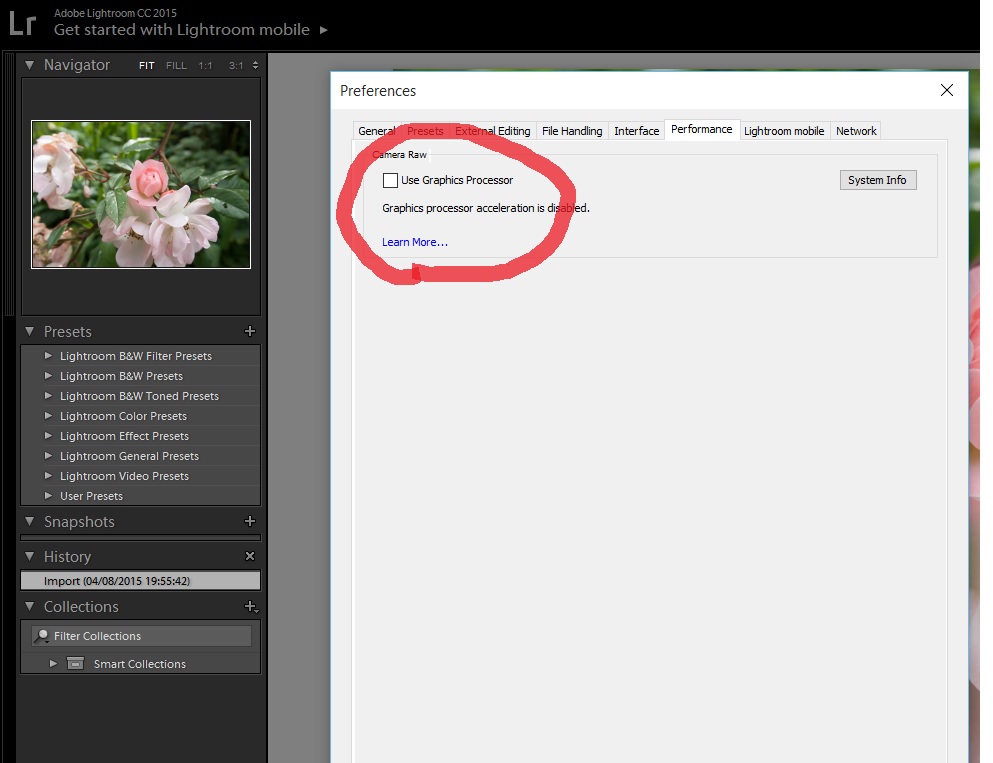Clear History with the X icon
Image resolution: width=993 pixels, height=763 pixels.
coord(250,556)
